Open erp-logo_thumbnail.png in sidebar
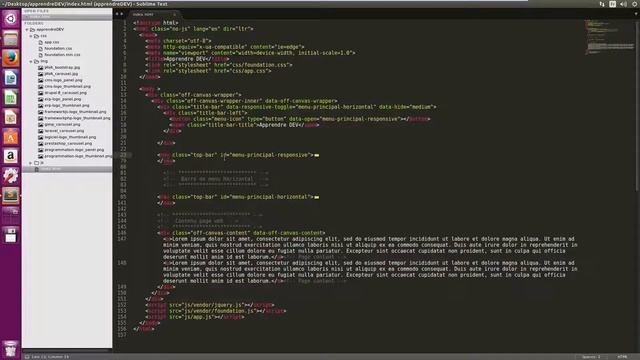Image resolution: width=640 pixels, height=360 pixels. [x=67, y=105]
